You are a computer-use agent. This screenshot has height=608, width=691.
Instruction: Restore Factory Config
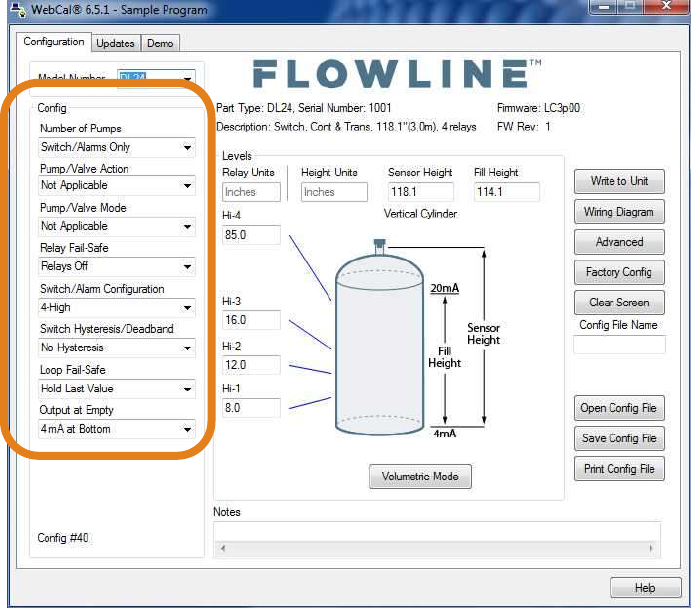pyautogui.click(x=619, y=272)
